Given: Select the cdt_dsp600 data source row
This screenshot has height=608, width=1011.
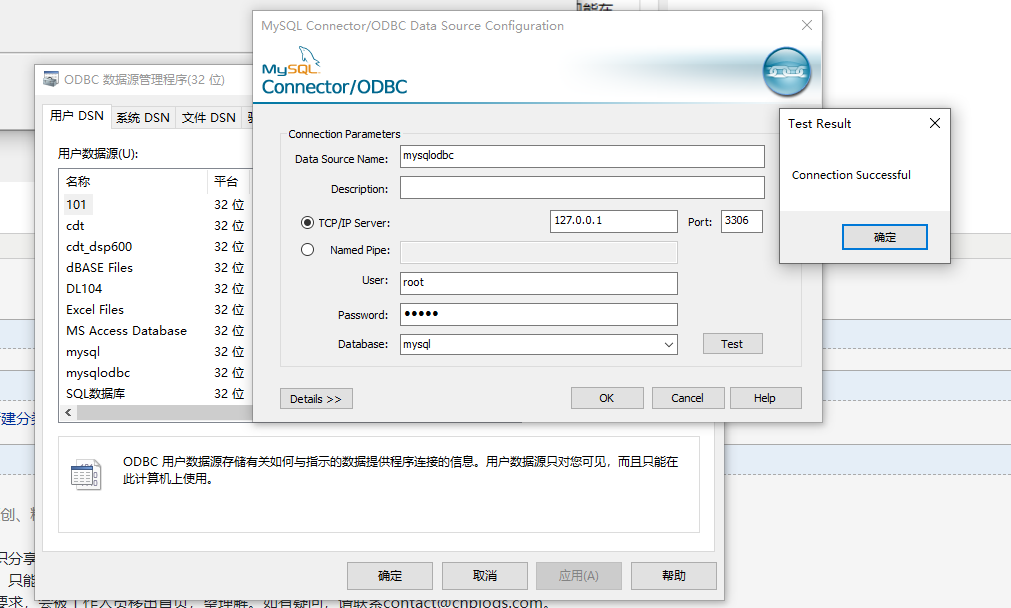Looking at the screenshot, I should tap(155, 246).
